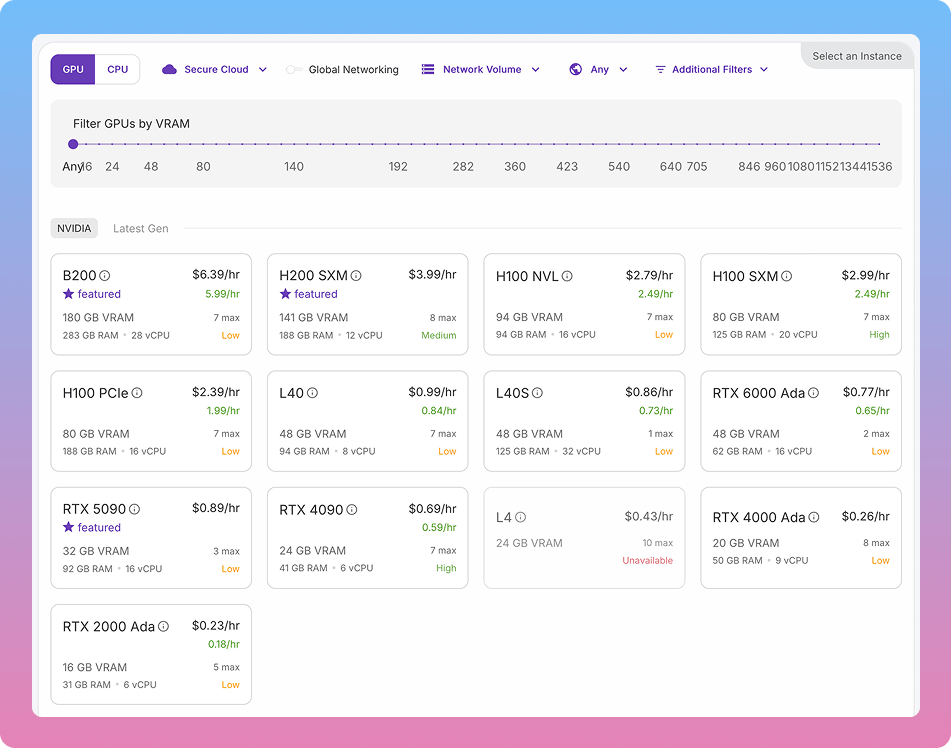Click the featured star on H200 SXM

[x=286, y=294]
